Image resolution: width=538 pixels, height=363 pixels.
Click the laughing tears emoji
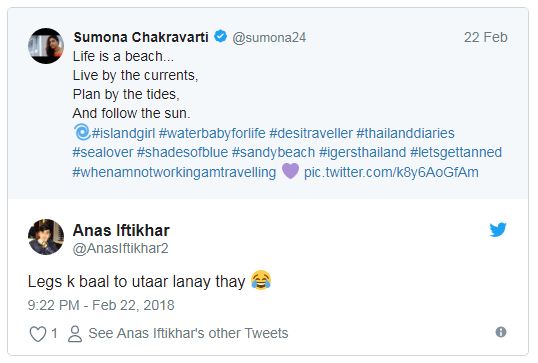click(261, 280)
